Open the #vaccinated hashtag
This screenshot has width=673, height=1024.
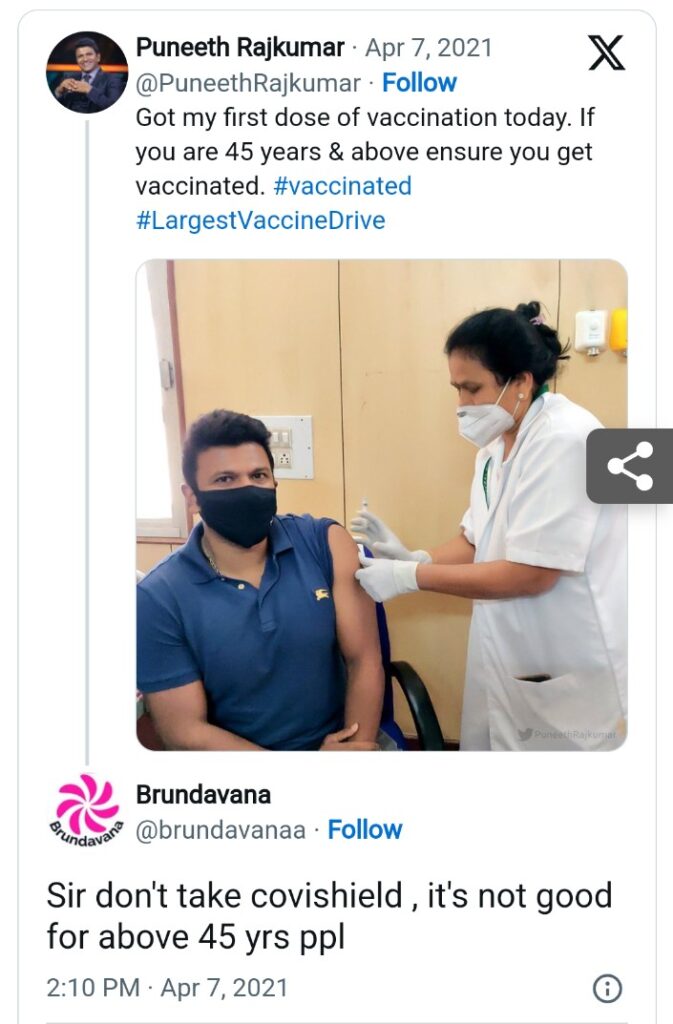343,186
